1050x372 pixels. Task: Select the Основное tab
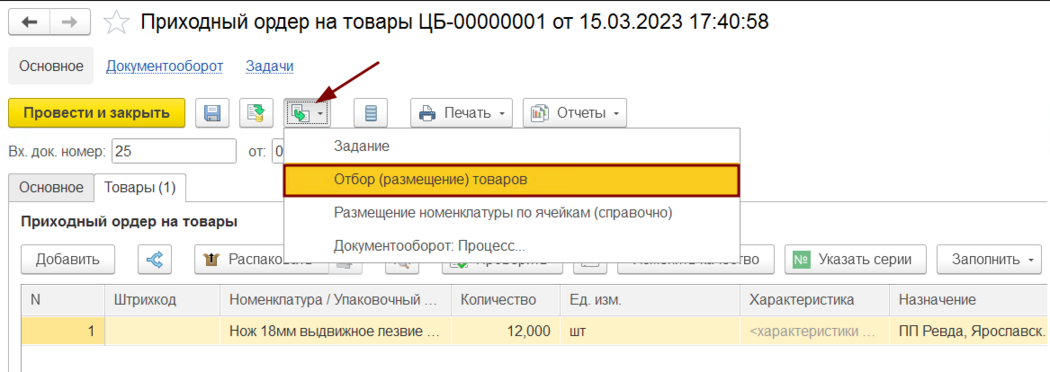[51, 187]
